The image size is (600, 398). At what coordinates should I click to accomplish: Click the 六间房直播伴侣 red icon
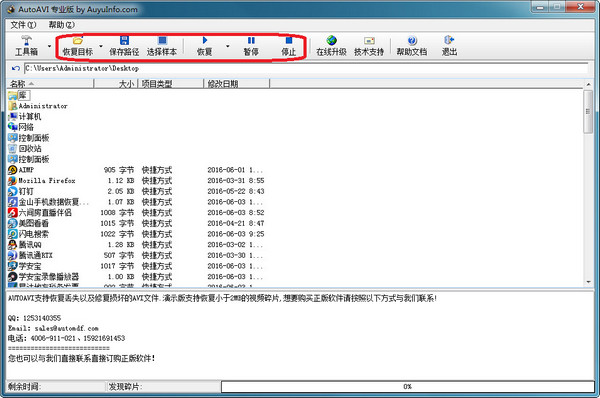pyautogui.click(x=13, y=212)
